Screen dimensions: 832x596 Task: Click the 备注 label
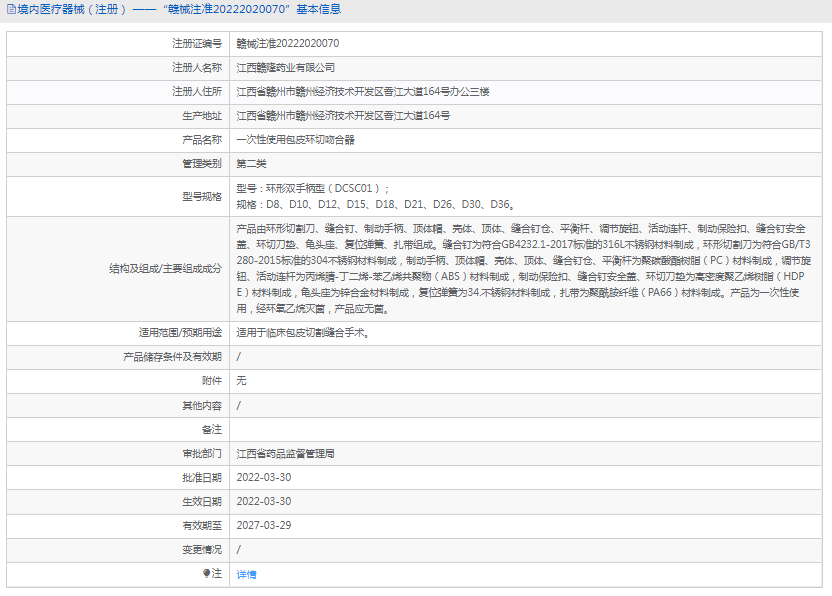pyautogui.click(x=212, y=429)
